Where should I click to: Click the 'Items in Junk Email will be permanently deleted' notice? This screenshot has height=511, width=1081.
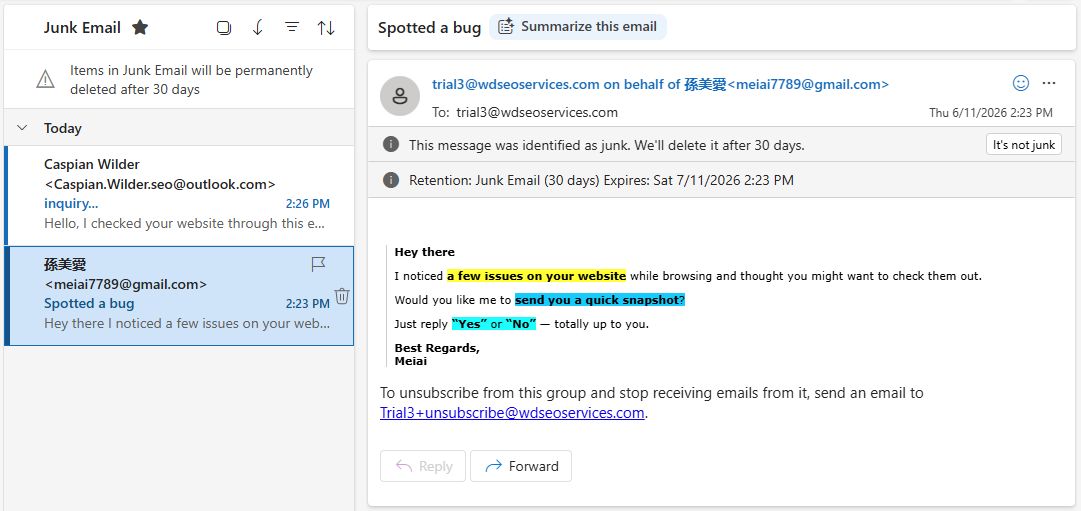coord(191,80)
